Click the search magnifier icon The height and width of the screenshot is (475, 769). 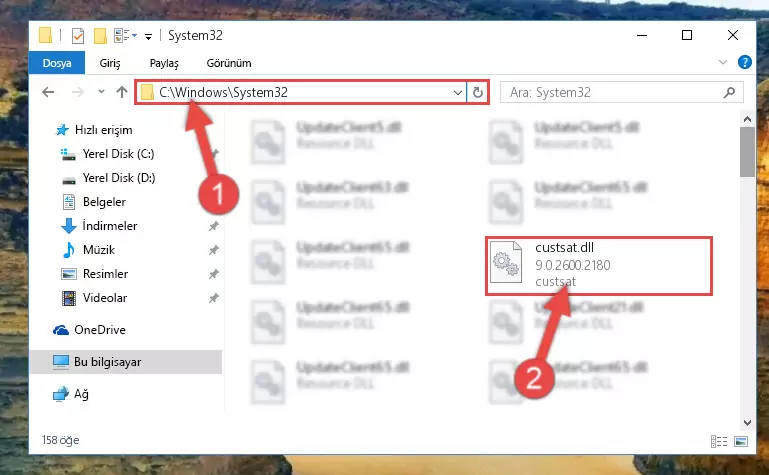(729, 92)
